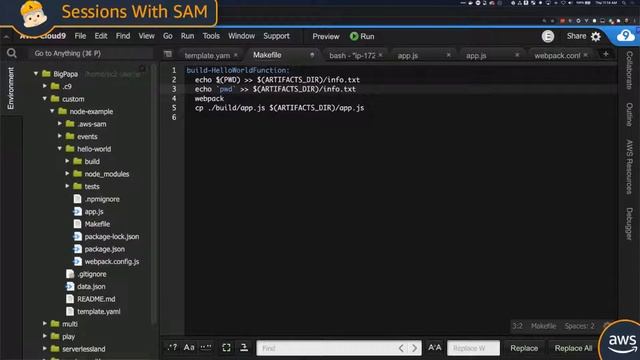The height and width of the screenshot is (360, 640).
Task: Toggle regular expression search option
Action: point(172,348)
